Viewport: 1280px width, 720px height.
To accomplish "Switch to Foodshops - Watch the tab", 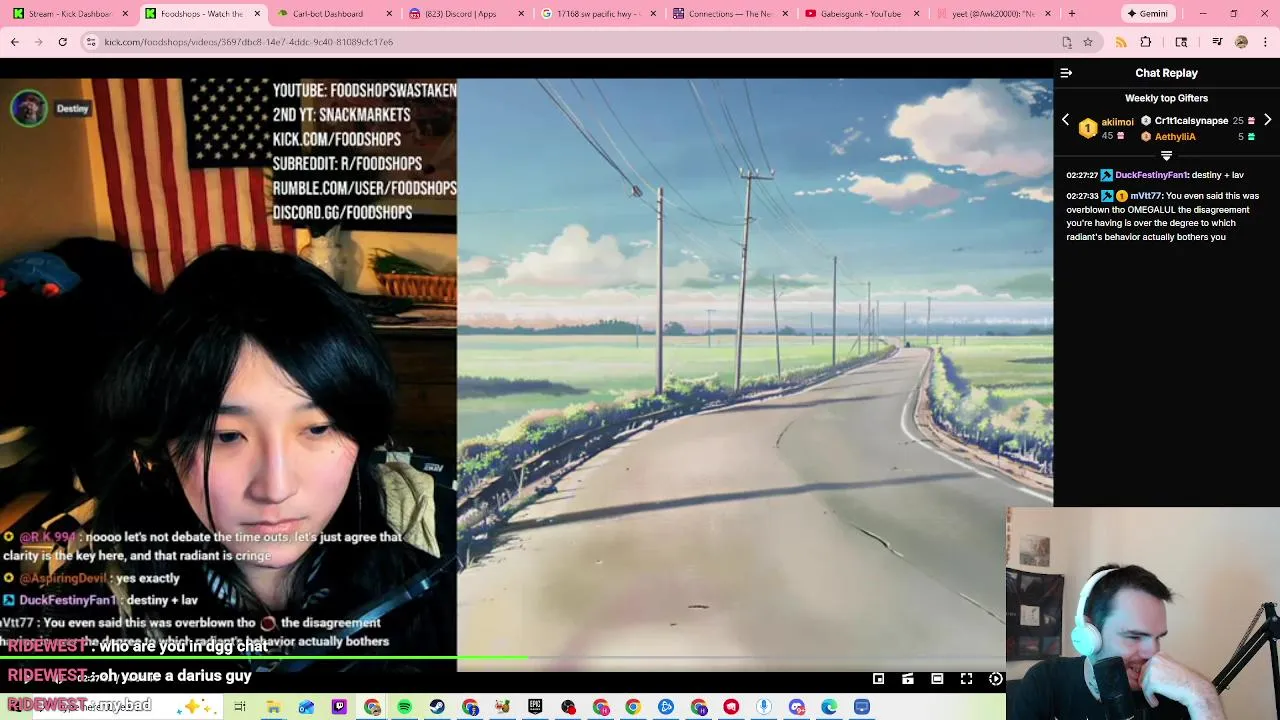I will point(202,14).
